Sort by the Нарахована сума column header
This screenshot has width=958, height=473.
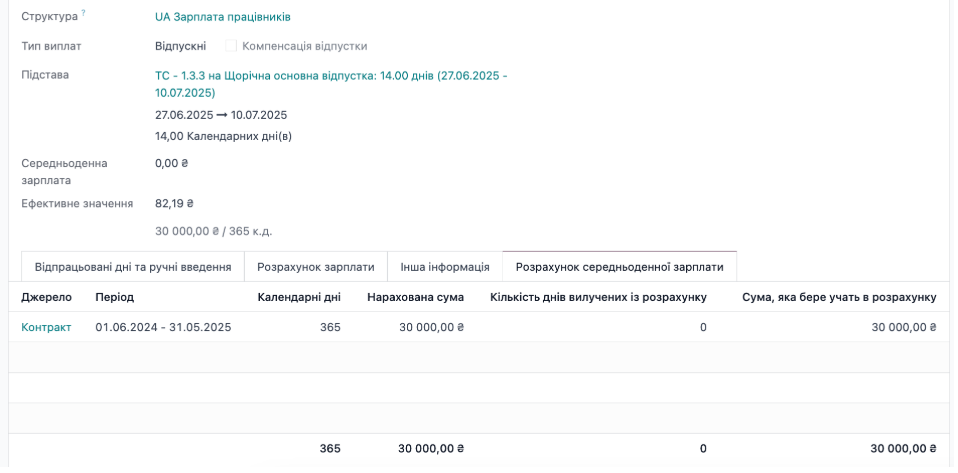(415, 297)
